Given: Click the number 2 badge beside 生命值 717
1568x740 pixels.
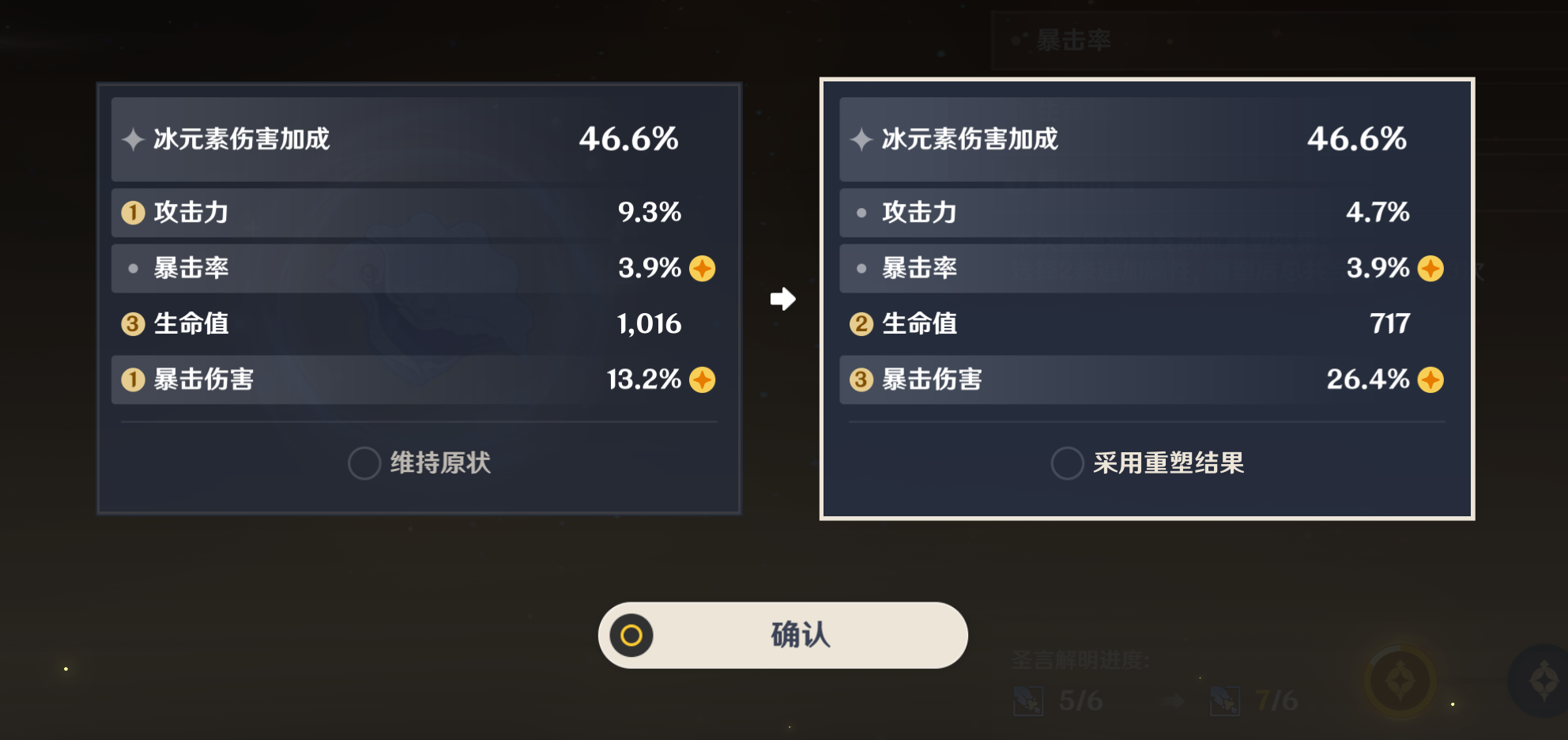Looking at the screenshot, I should [x=861, y=324].
